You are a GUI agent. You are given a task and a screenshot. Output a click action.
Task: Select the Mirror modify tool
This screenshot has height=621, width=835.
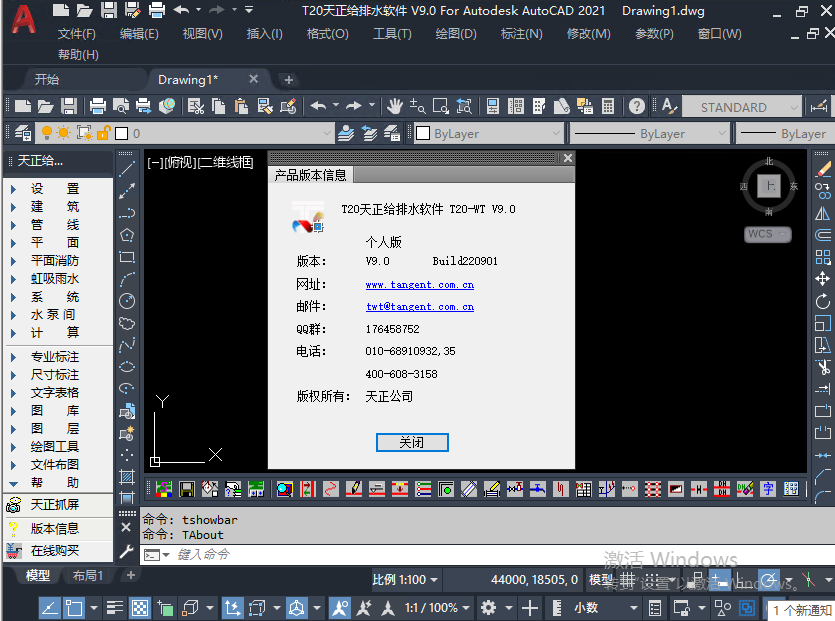tap(823, 214)
